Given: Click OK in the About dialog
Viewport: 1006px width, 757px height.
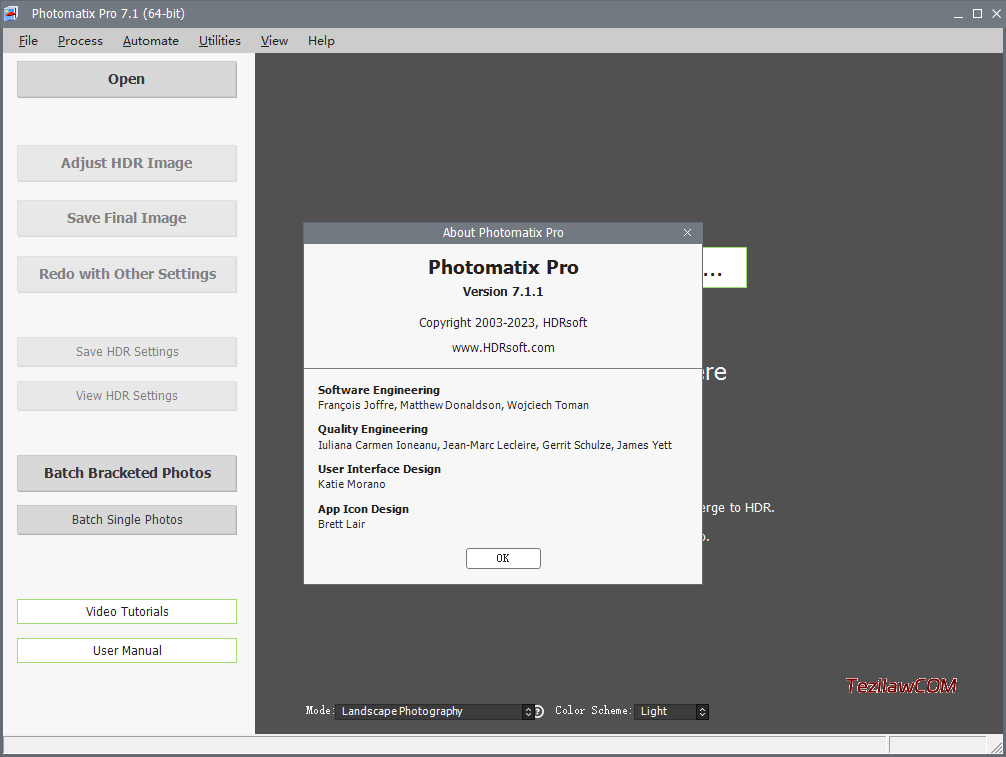Looking at the screenshot, I should pos(503,558).
